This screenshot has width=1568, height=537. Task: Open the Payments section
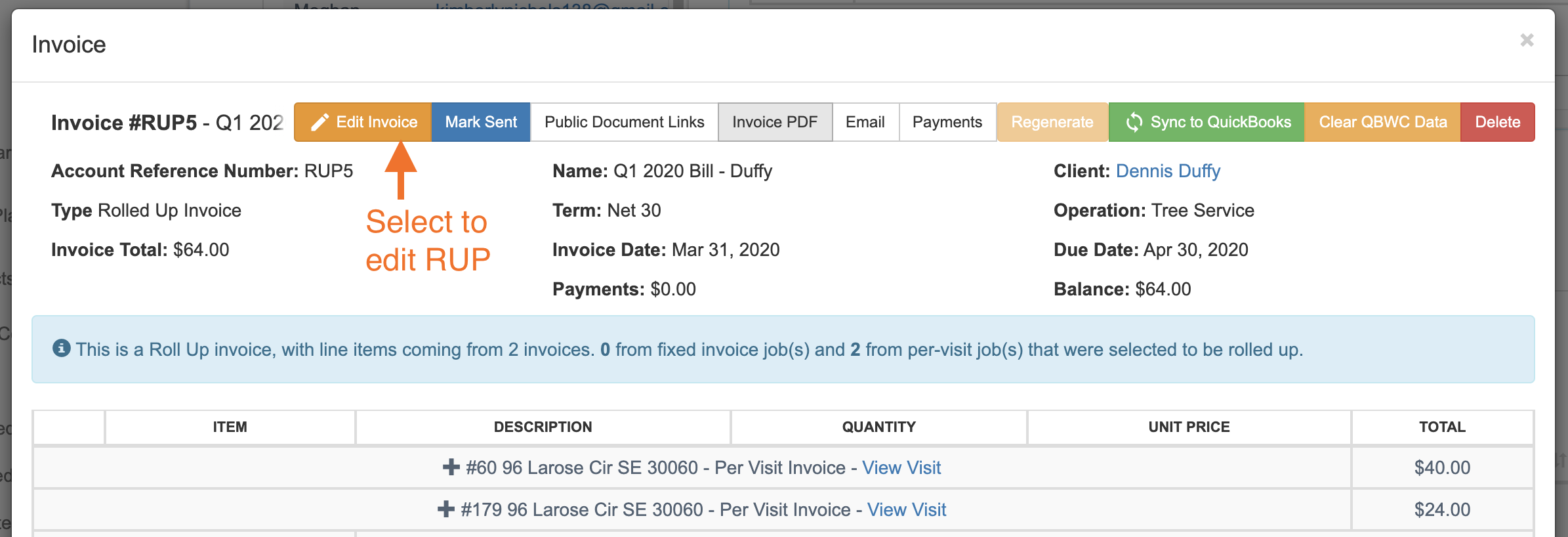(x=947, y=122)
